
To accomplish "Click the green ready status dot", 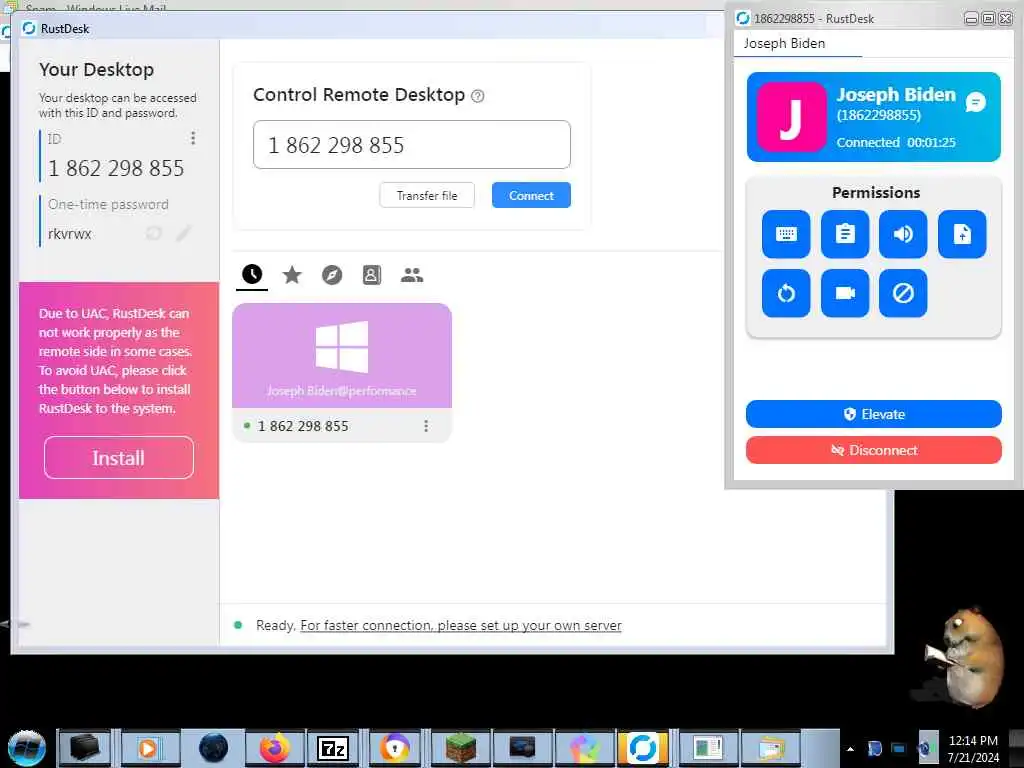I will pyautogui.click(x=238, y=625).
